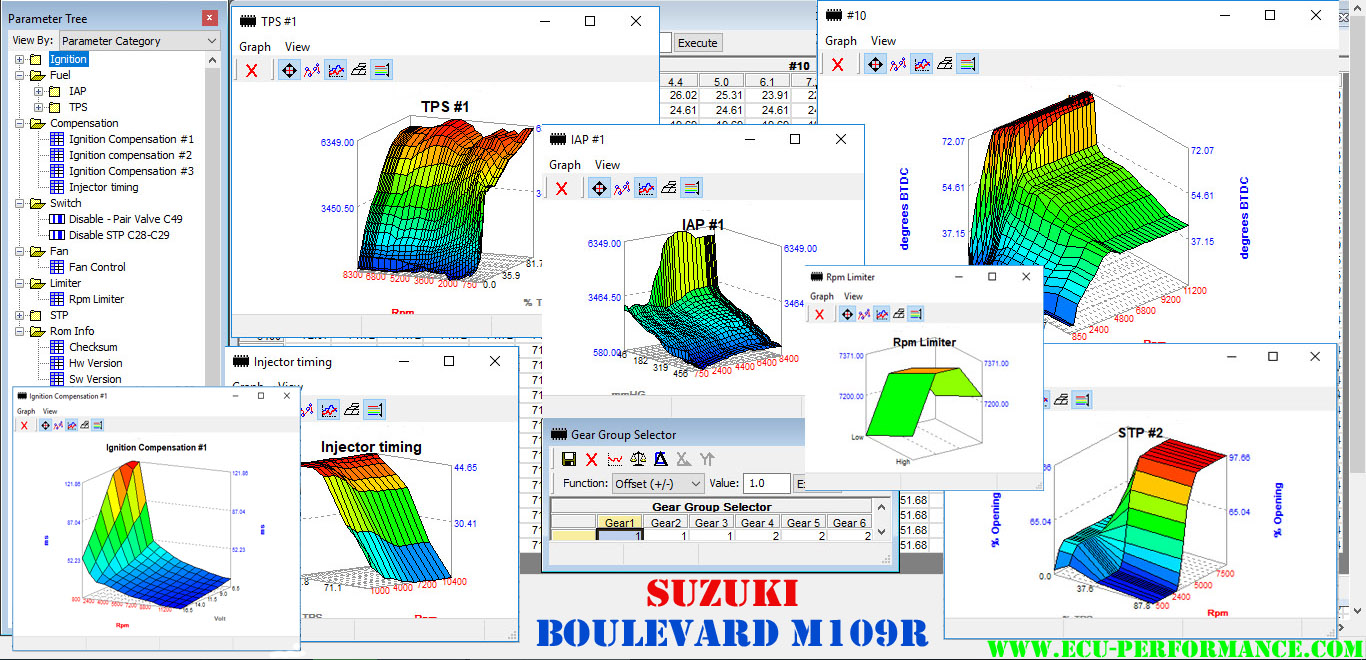Click the red X icon in #10 window toolbar
Image resolution: width=1366 pixels, height=660 pixels.
point(838,64)
